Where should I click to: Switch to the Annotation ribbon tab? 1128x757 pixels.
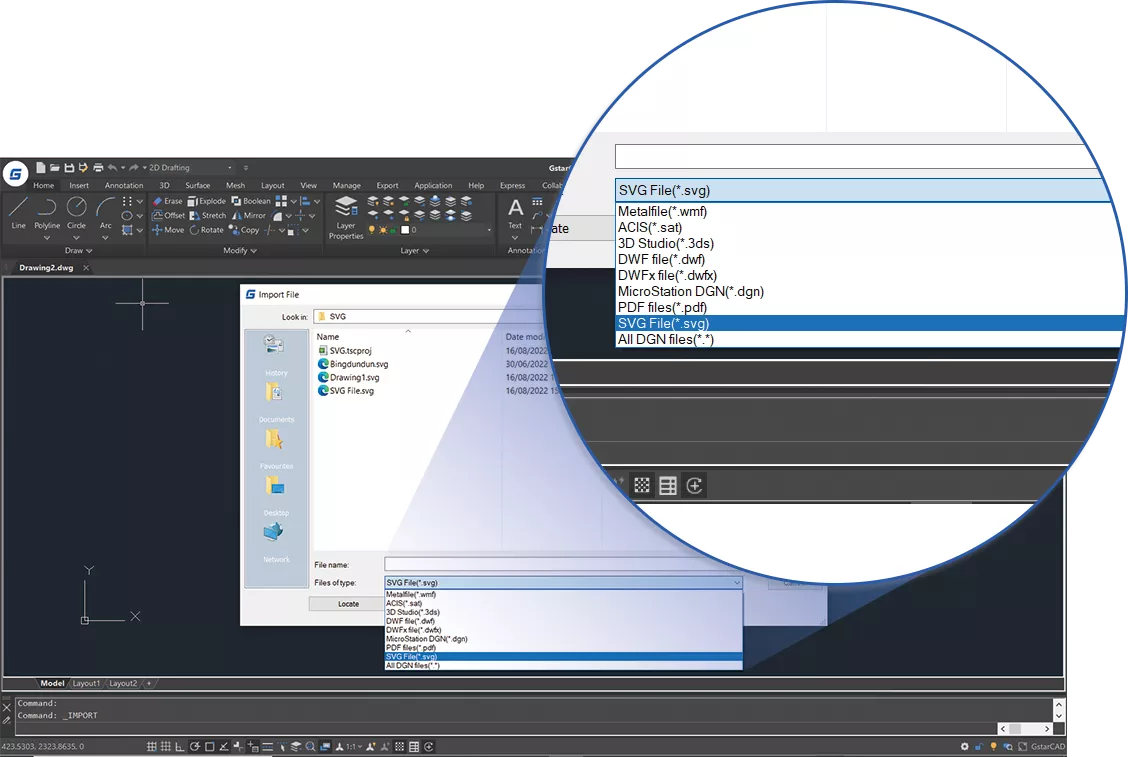click(124, 186)
